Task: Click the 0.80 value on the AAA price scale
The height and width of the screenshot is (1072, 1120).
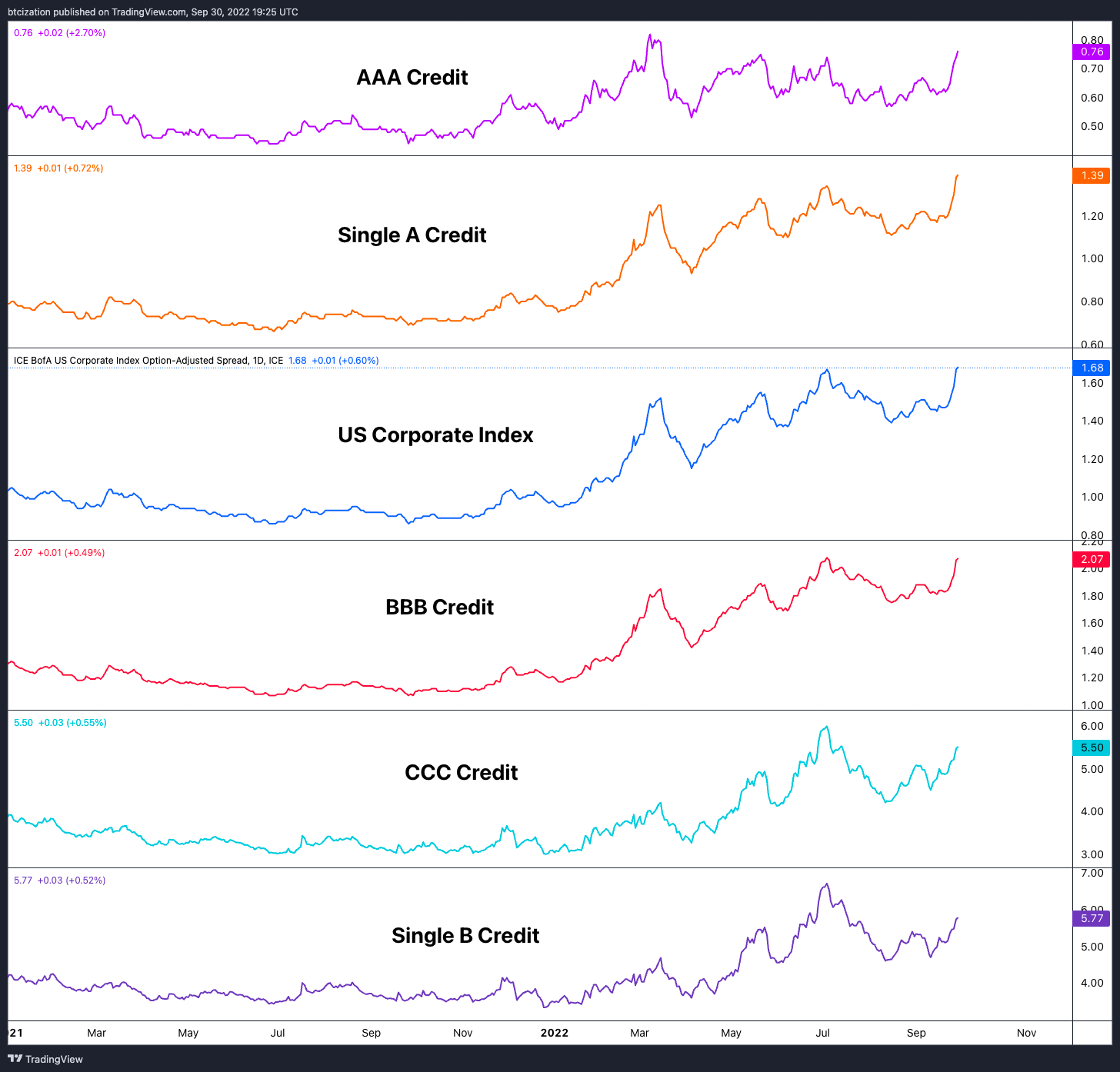Action: point(1092,40)
